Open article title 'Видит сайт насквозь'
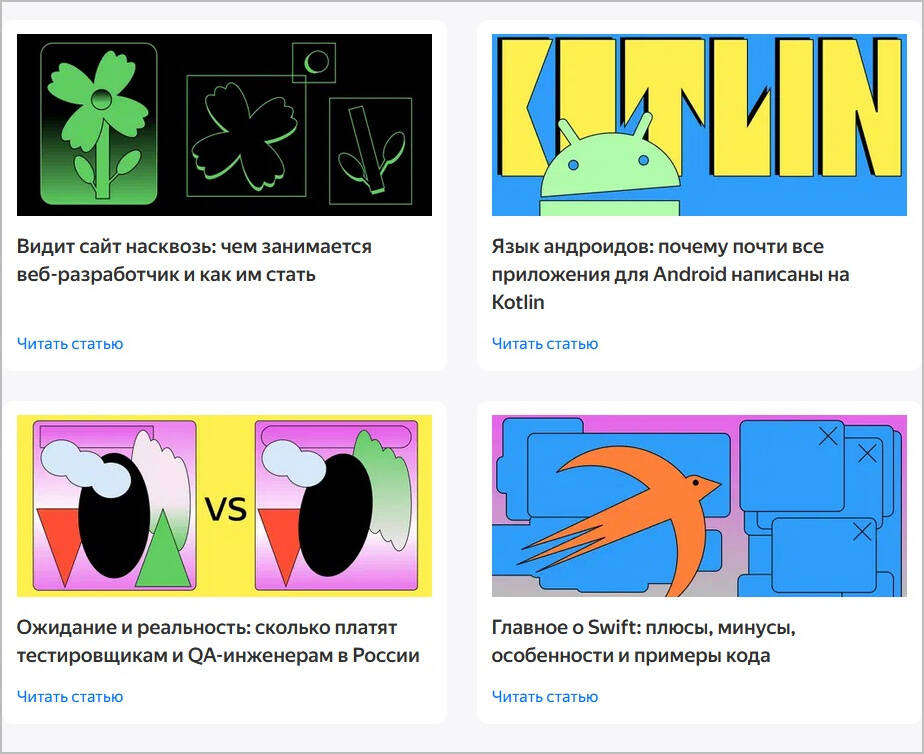This screenshot has width=924, height=754. pyautogui.click(x=194, y=260)
